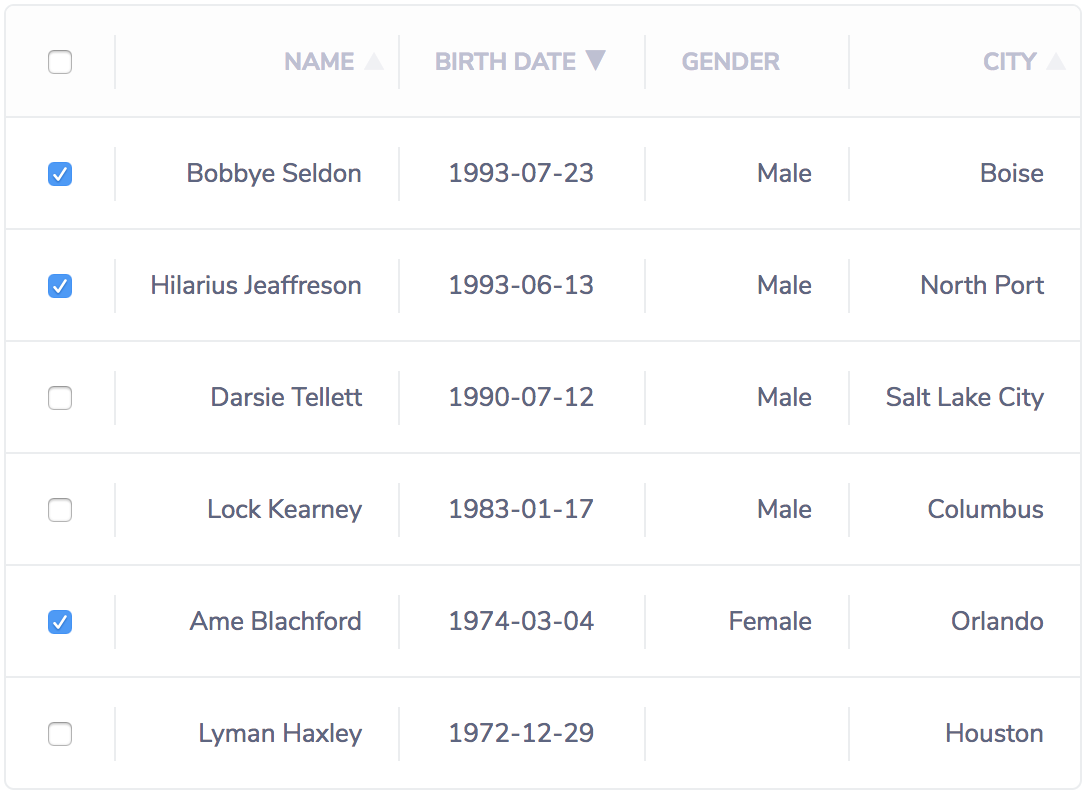
Task: Click the Name column sort arrow
Action: [374, 62]
